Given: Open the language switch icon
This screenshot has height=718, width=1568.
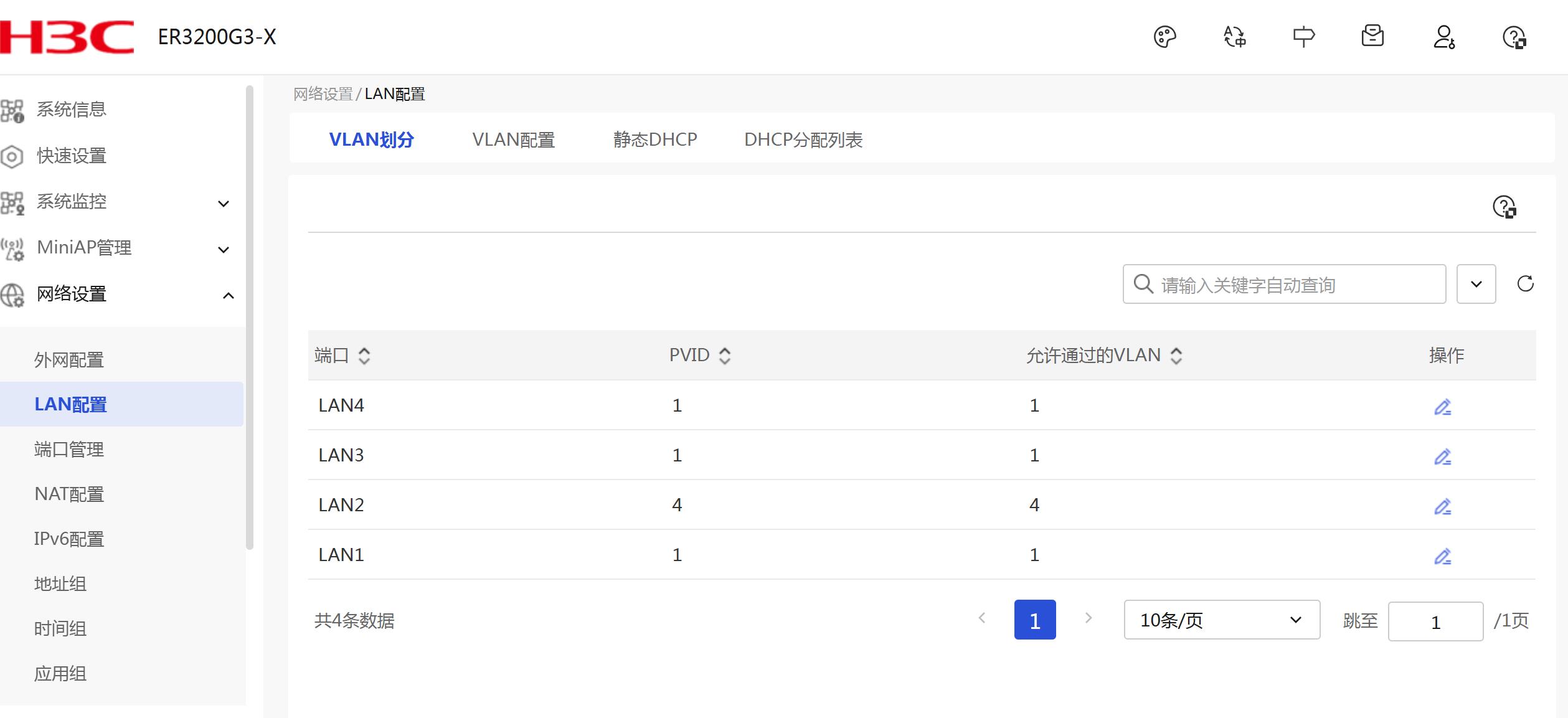Looking at the screenshot, I should pos(1234,37).
